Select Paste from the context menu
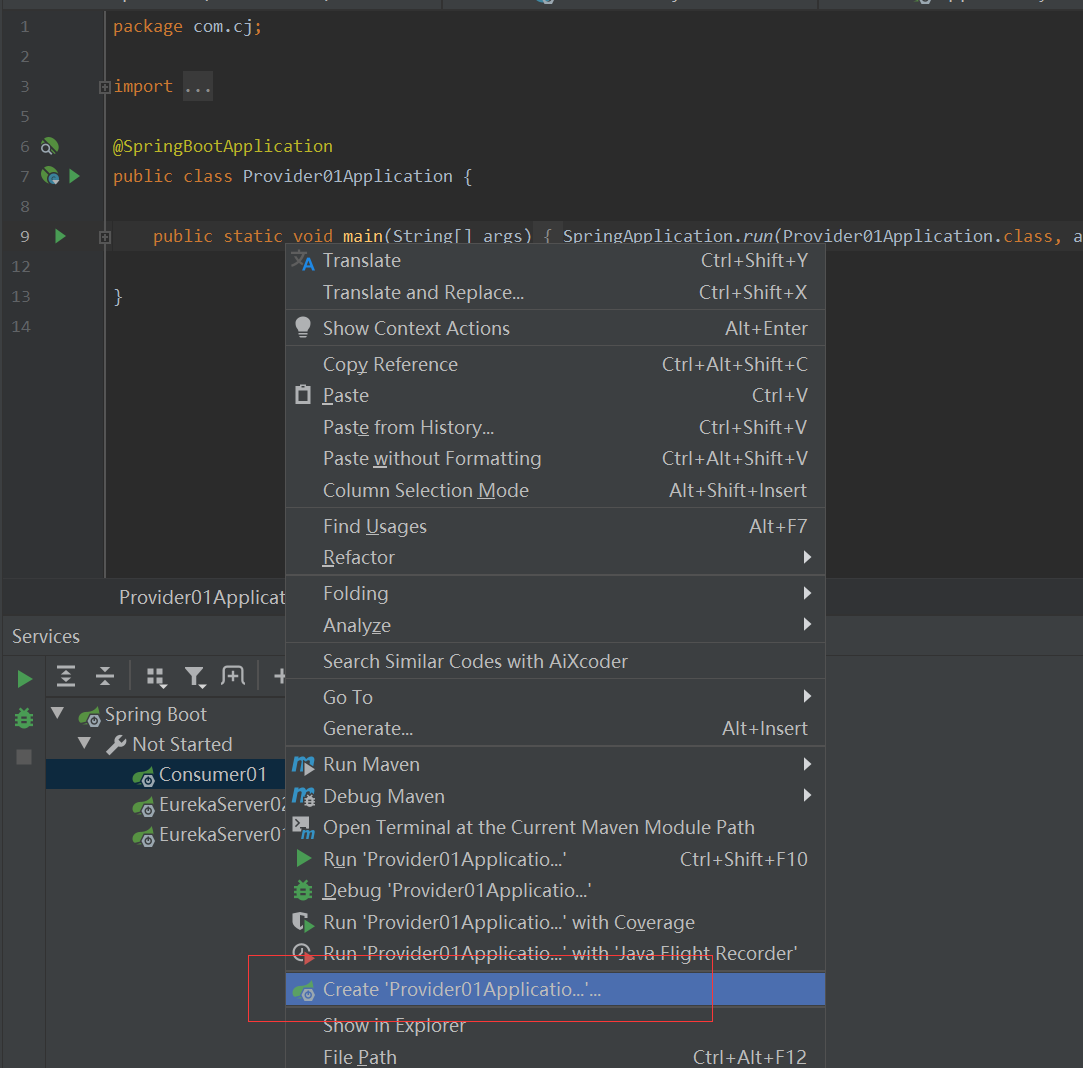 click(x=343, y=395)
